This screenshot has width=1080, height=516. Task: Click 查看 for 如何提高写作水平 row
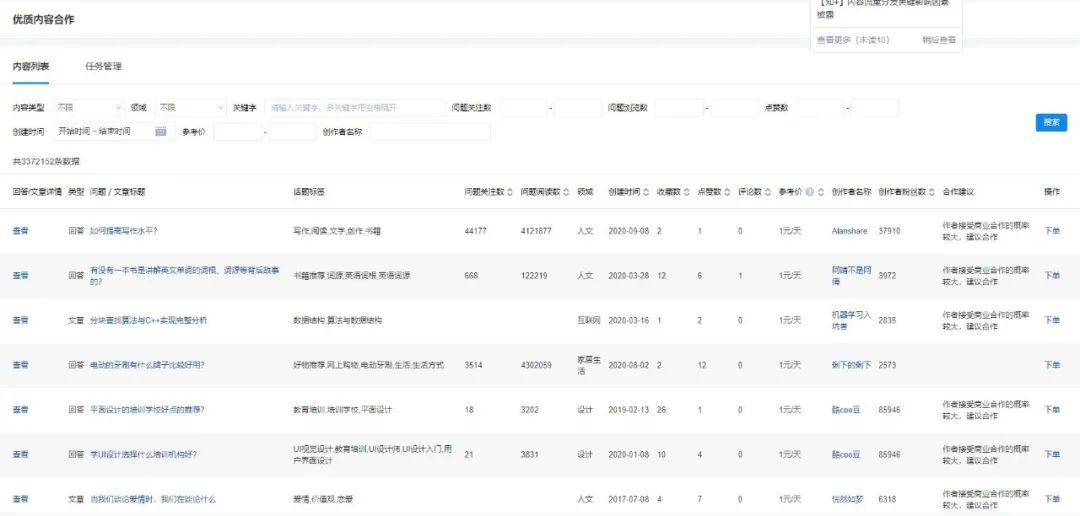click(21, 231)
